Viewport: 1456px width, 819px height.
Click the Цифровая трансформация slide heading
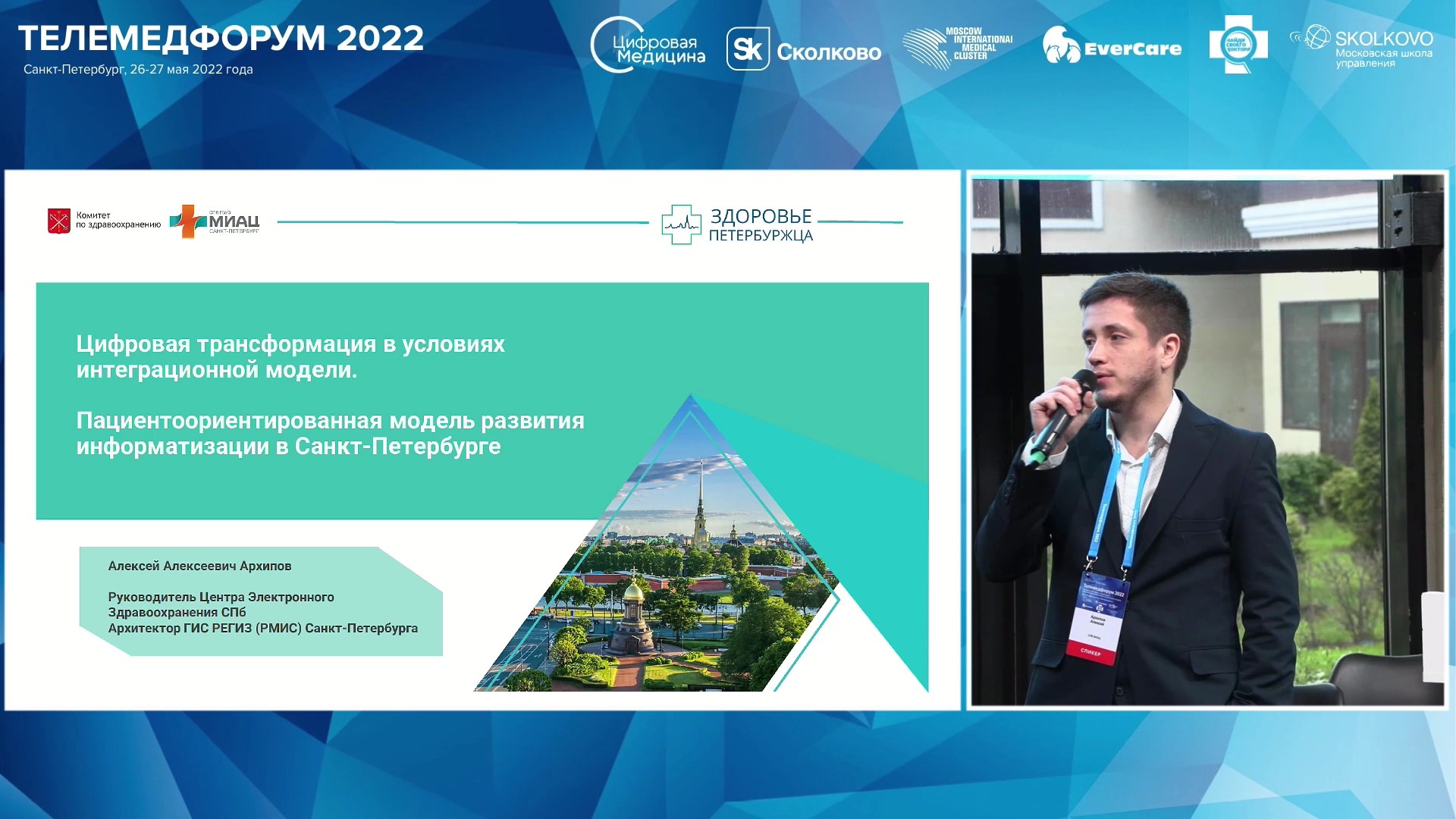coord(290,356)
